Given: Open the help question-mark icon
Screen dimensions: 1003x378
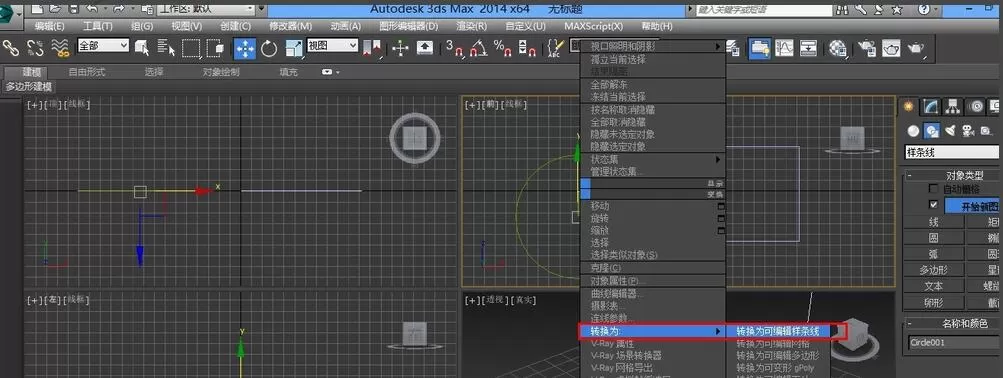Looking at the screenshot, I should coord(924,9).
